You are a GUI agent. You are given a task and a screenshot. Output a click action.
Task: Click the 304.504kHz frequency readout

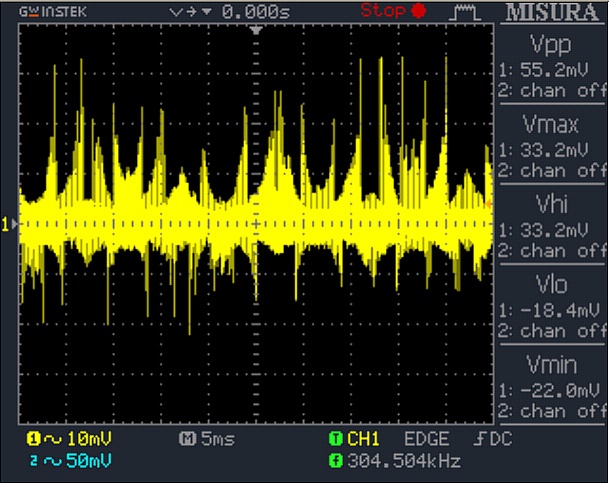[404, 461]
